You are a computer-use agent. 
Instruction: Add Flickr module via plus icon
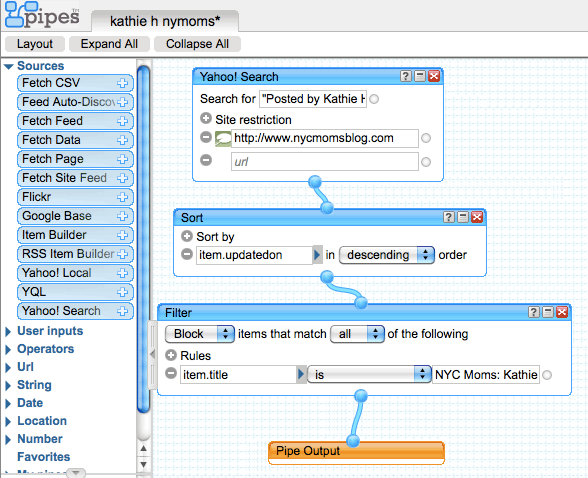[x=122, y=197]
